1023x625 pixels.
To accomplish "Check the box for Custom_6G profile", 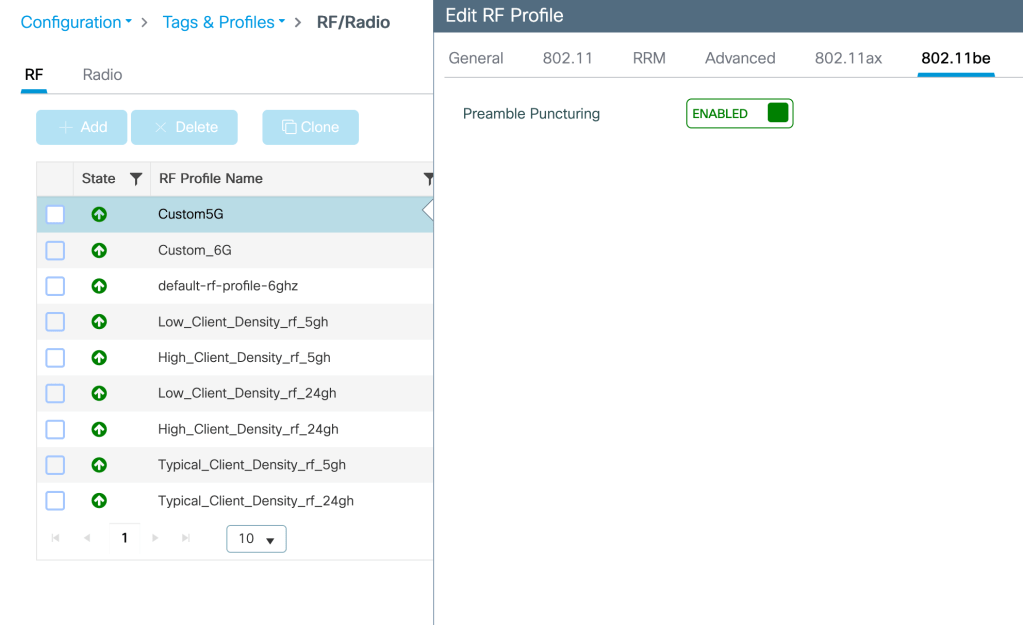I will [x=55, y=250].
